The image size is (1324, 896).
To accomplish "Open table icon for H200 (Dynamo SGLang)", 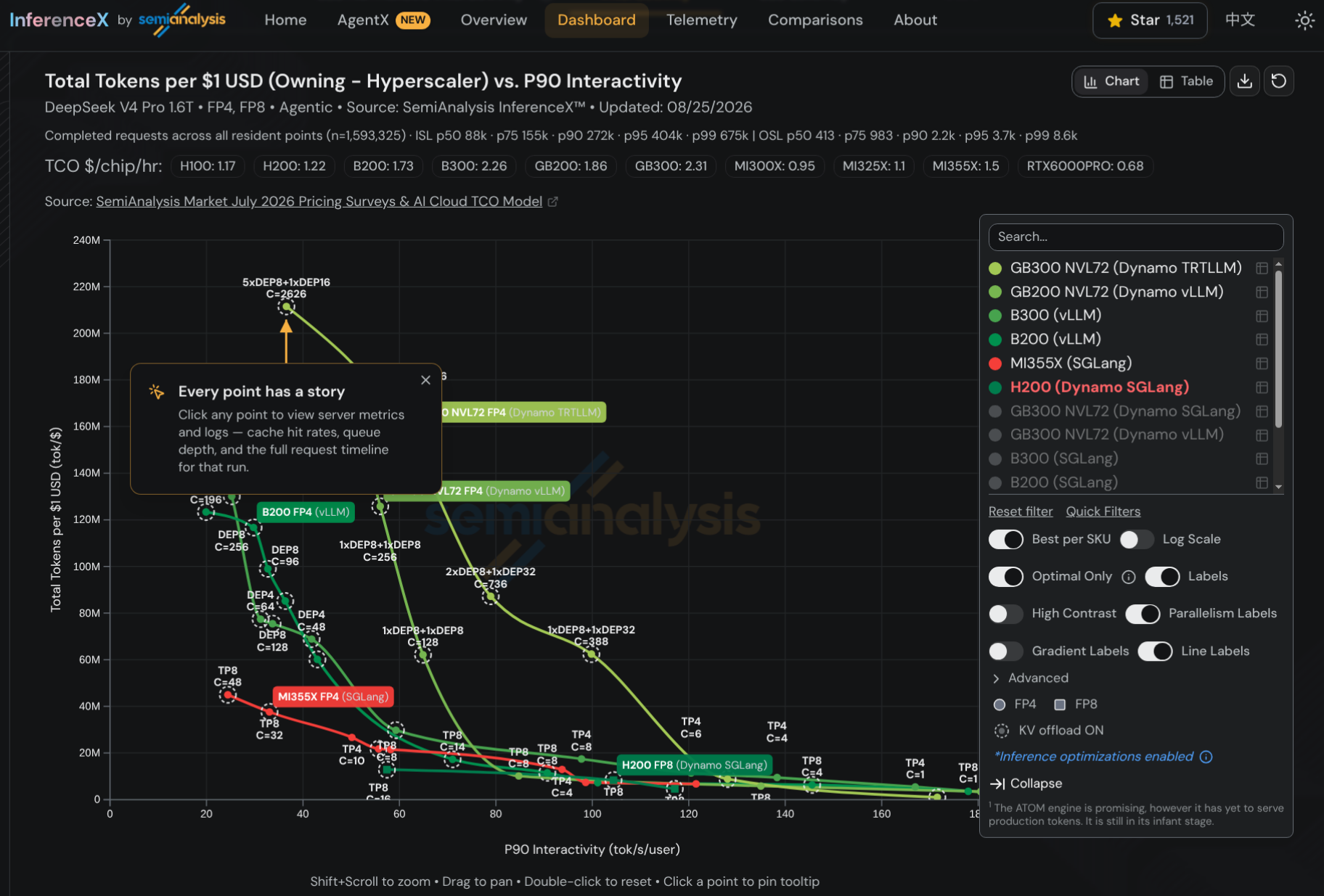I will coord(1262,387).
